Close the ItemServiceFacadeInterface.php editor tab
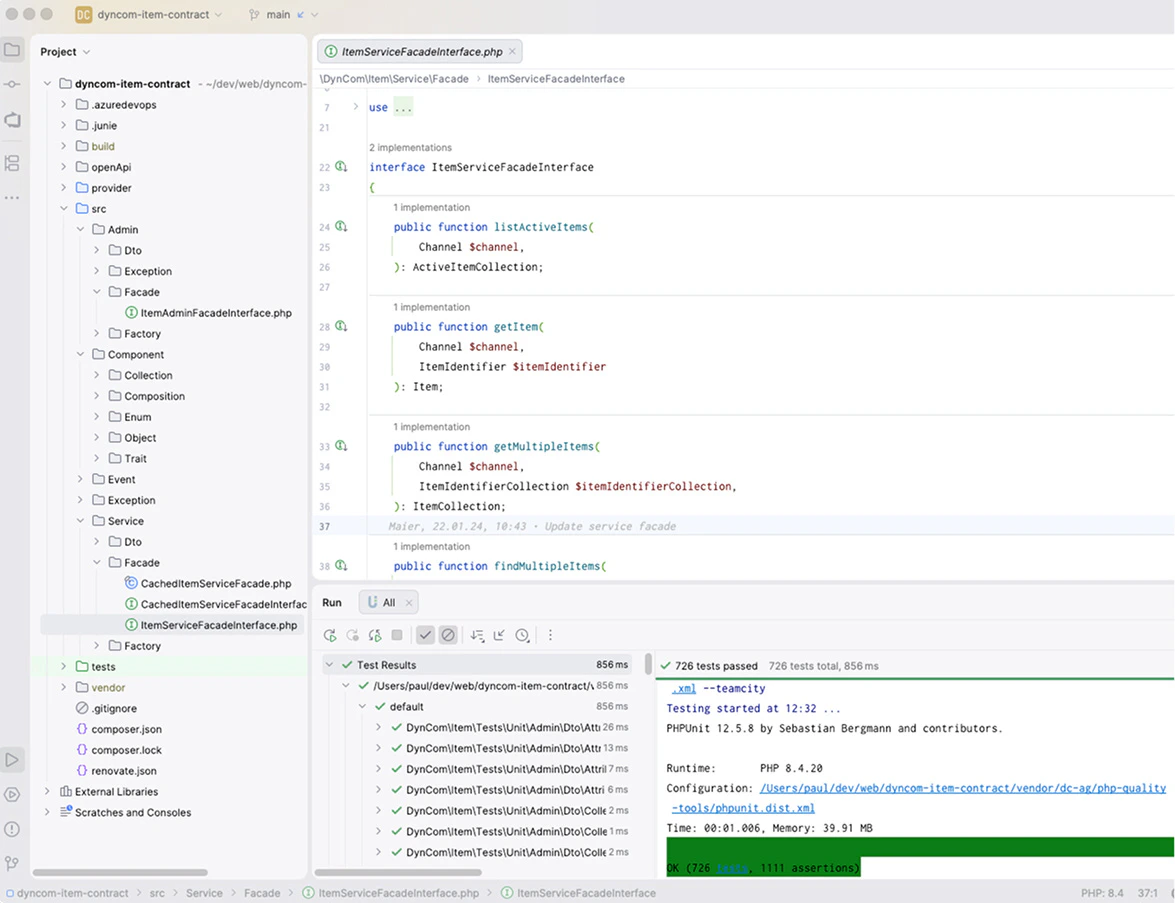This screenshot has height=903, width=1175. (x=512, y=52)
